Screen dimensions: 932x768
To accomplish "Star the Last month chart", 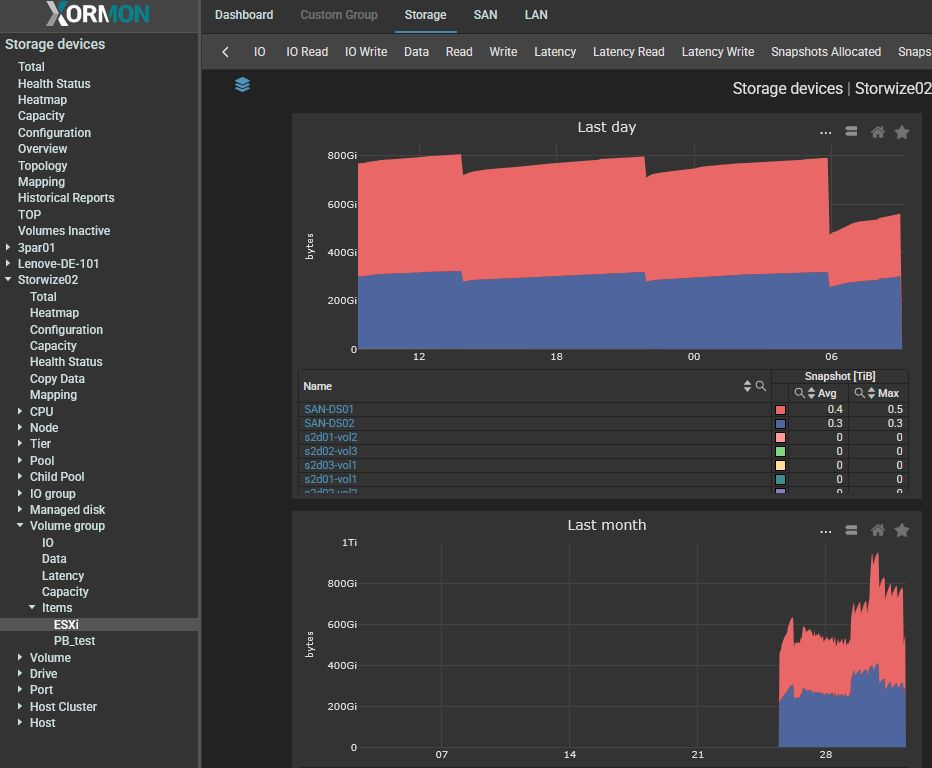I will [901, 530].
